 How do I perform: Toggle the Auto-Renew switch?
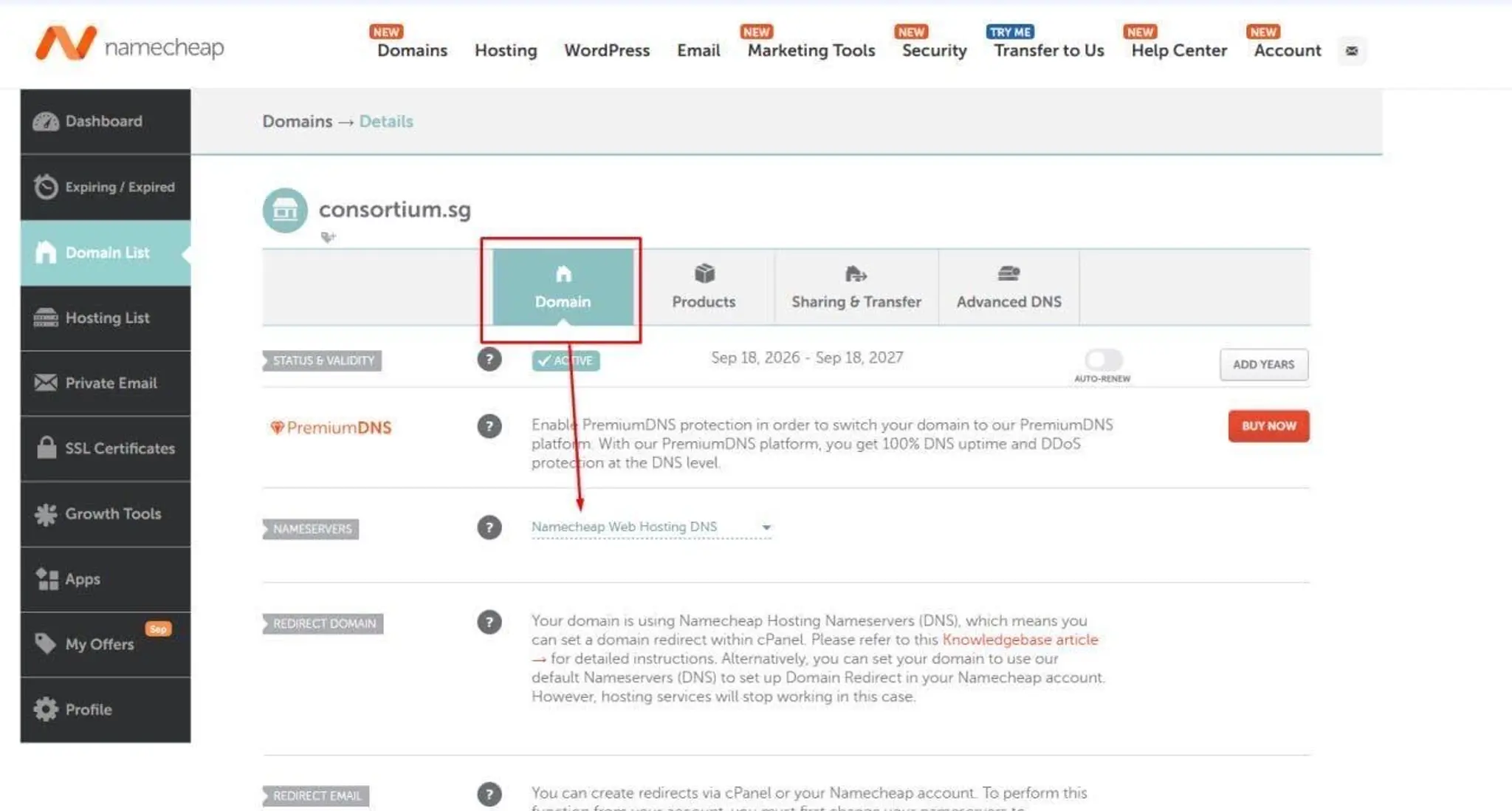click(x=1103, y=360)
